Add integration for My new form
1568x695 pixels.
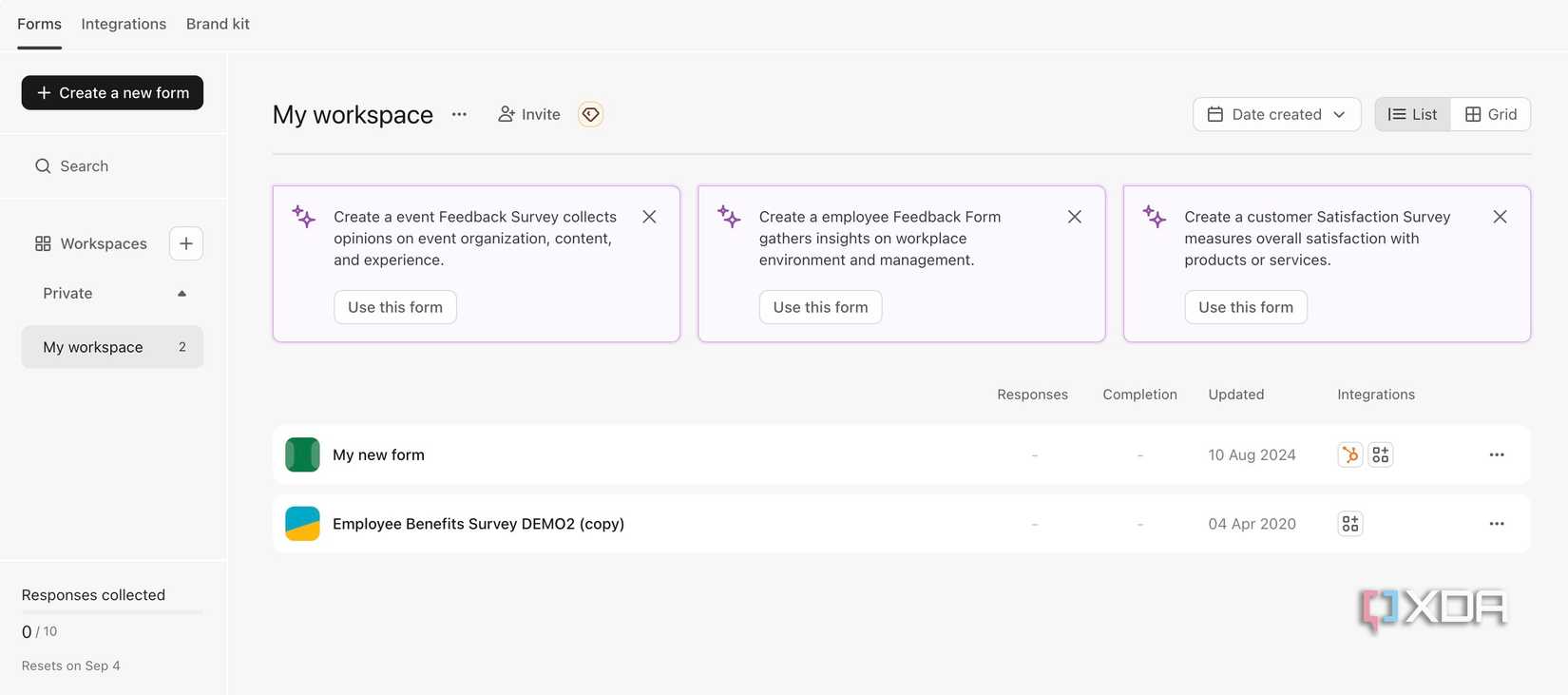coord(1381,454)
